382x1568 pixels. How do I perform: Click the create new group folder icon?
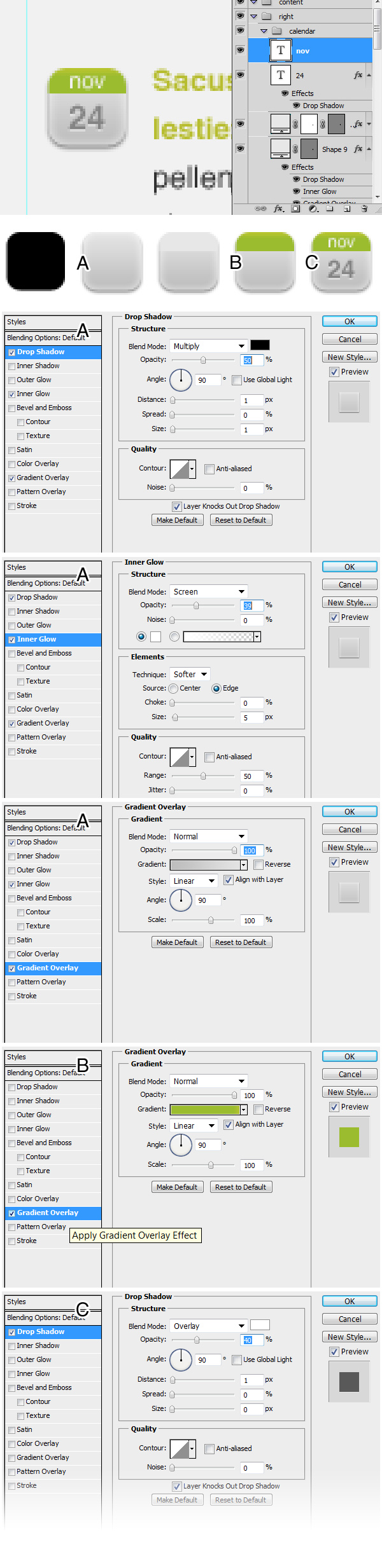(330, 209)
